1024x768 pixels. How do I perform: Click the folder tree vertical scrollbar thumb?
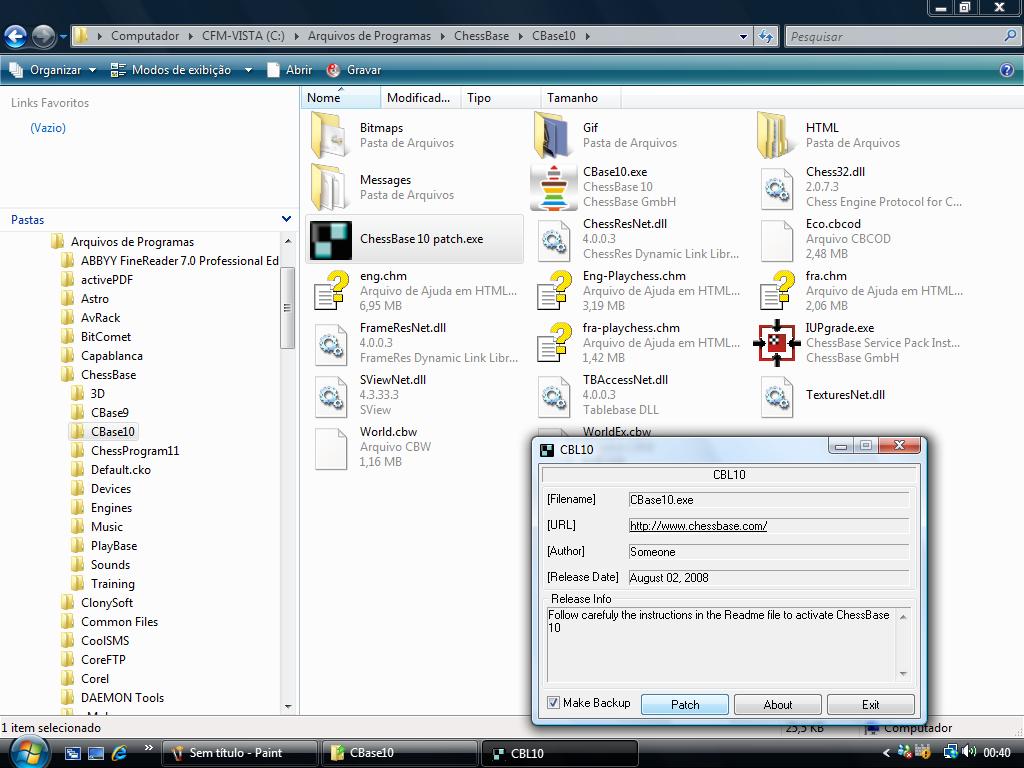point(287,308)
